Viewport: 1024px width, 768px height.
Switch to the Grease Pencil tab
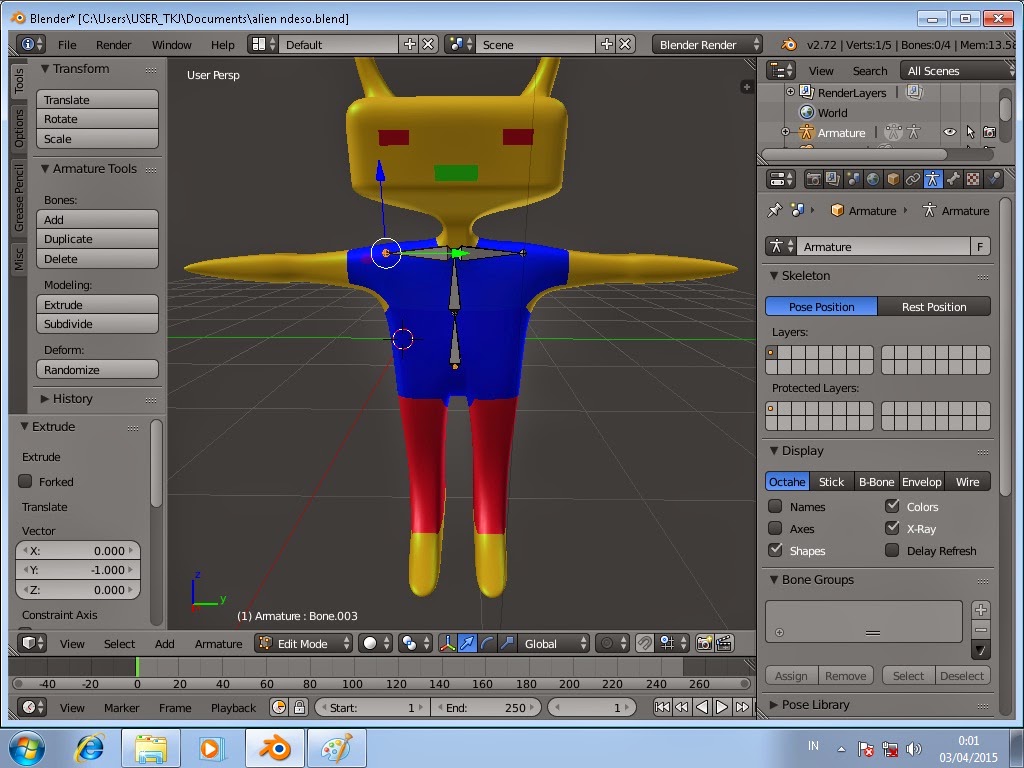pyautogui.click(x=18, y=198)
